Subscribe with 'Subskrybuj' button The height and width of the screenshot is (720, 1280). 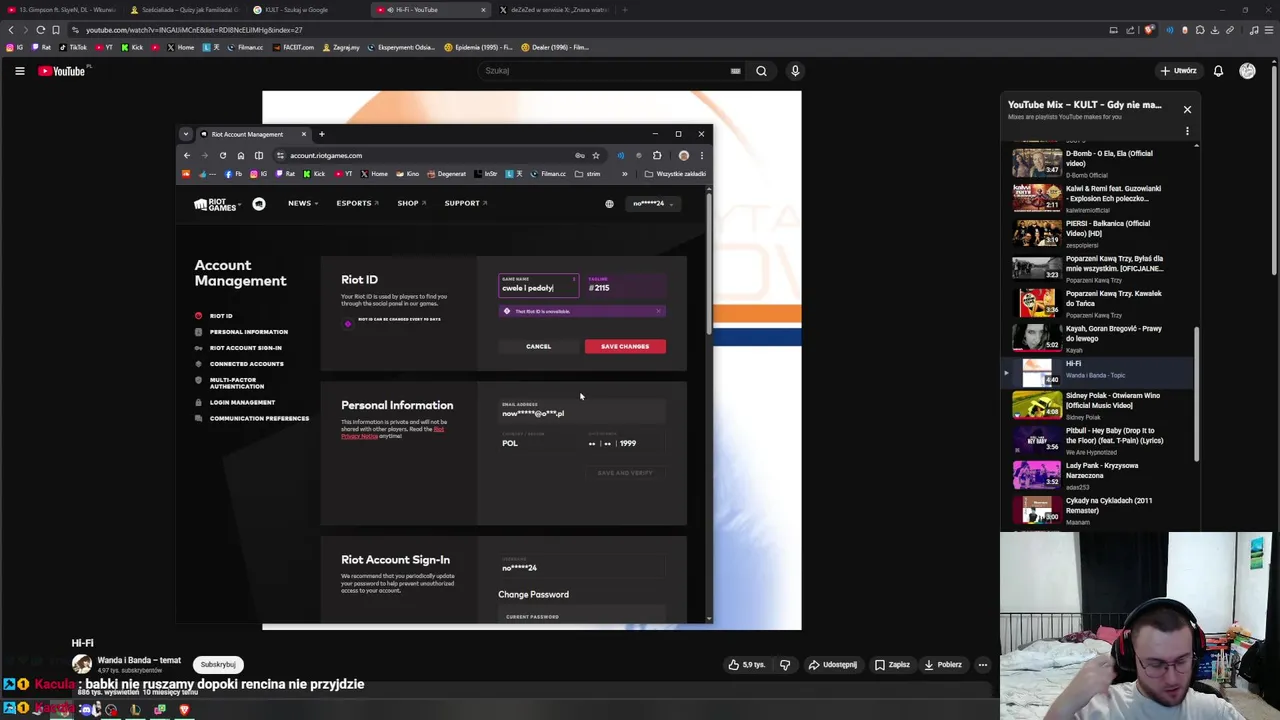coord(218,664)
